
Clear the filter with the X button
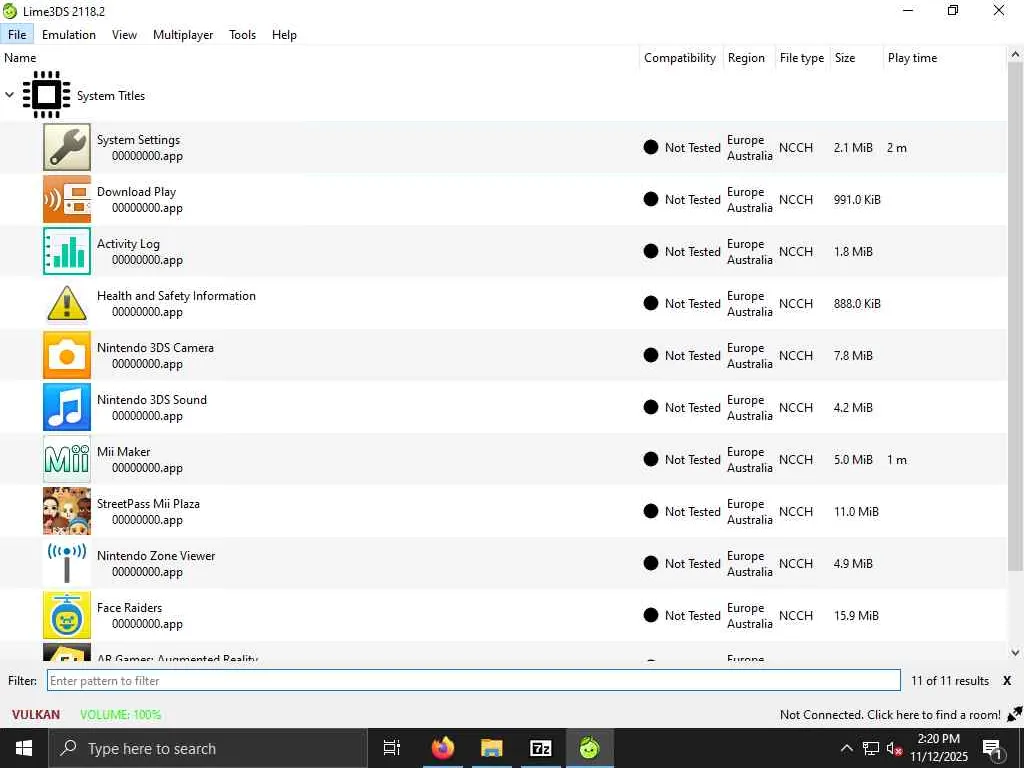tap(1007, 680)
